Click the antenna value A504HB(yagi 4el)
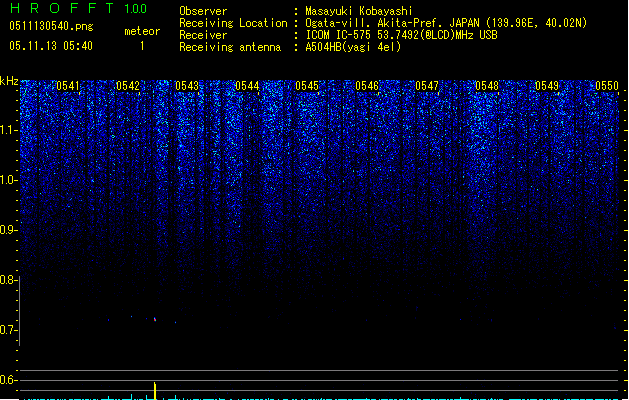The width and height of the screenshot is (629, 400). click(353, 47)
